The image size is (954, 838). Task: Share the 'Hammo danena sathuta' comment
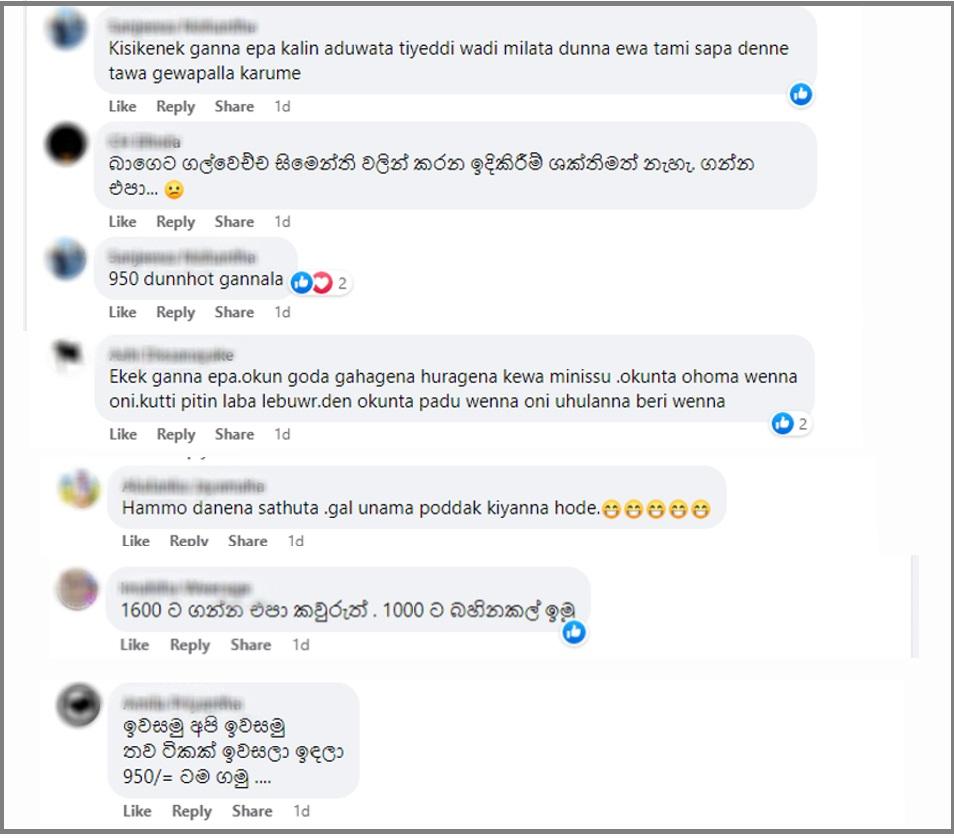(x=248, y=540)
